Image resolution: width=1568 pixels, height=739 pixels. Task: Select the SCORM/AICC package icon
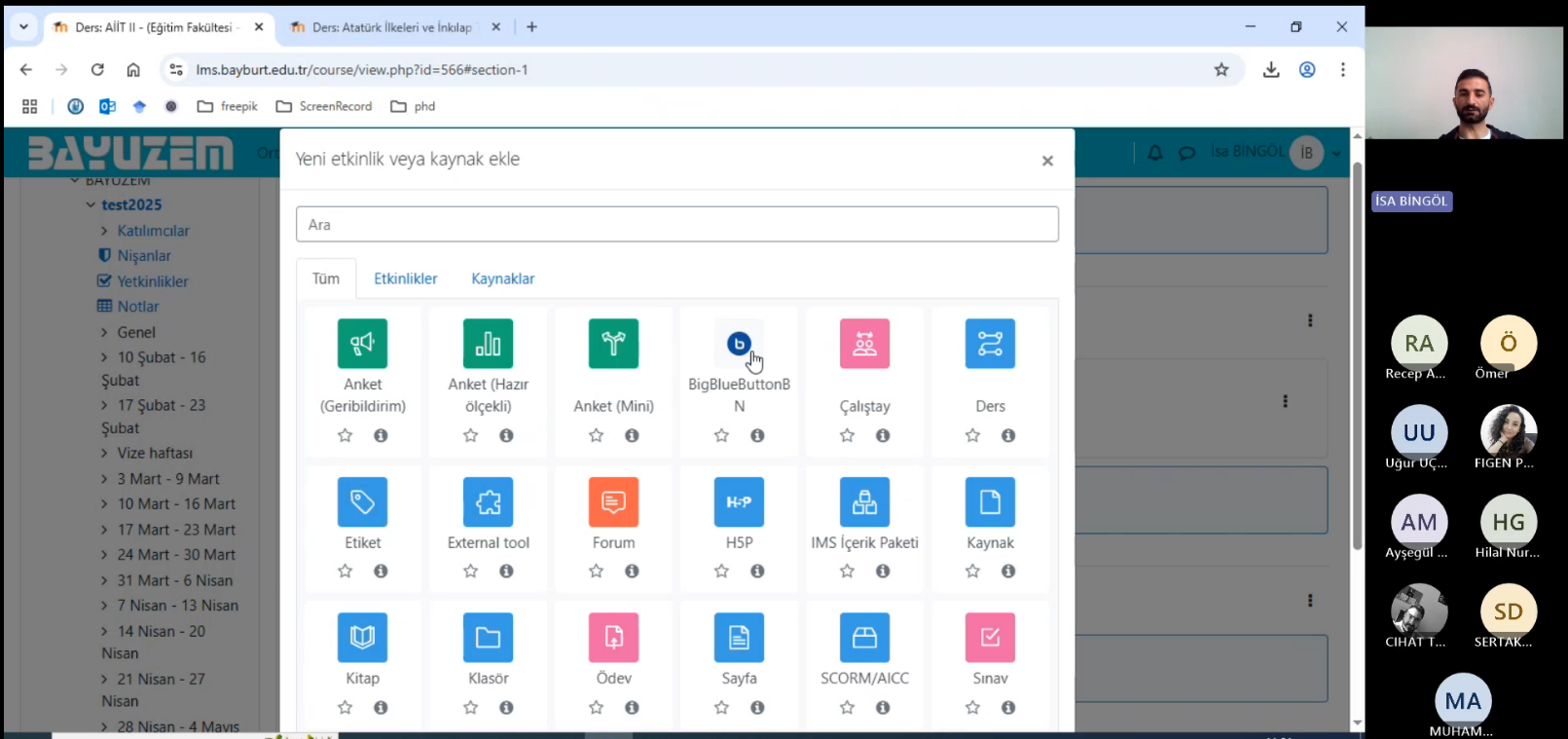pyautogui.click(x=864, y=638)
